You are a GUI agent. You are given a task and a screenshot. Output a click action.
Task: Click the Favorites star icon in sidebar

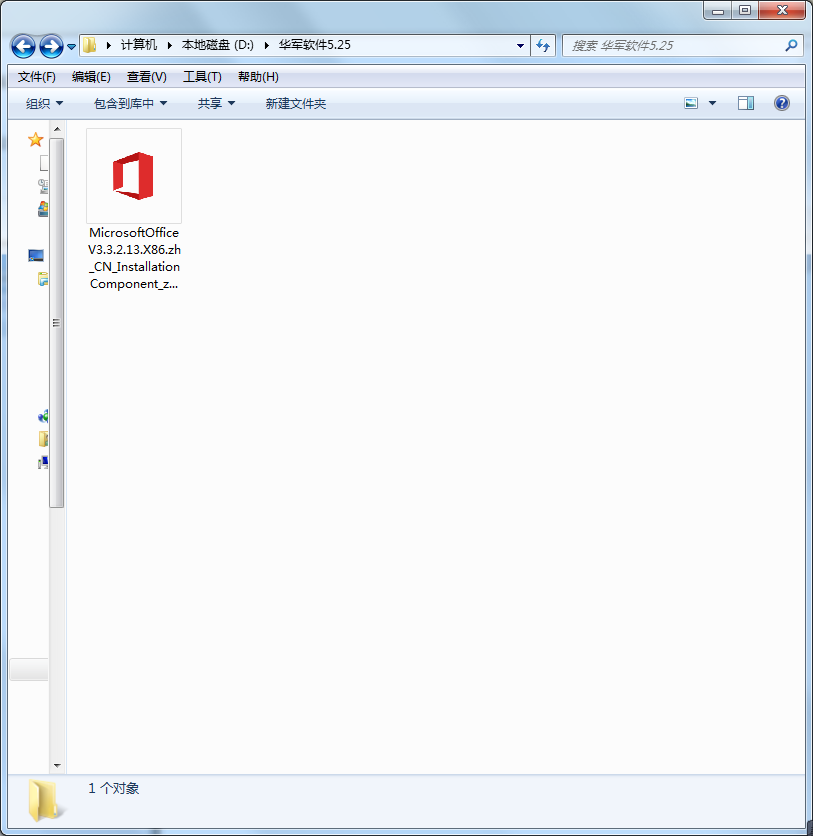click(x=35, y=140)
